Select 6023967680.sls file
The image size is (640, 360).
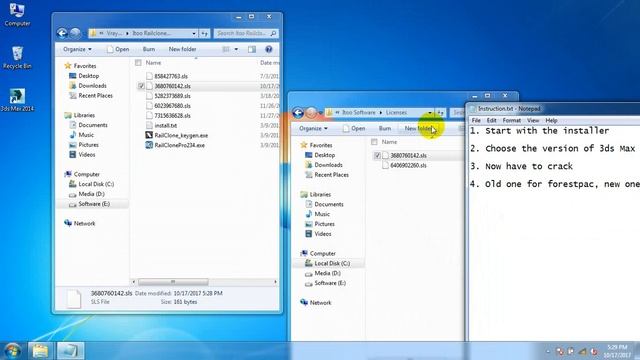click(x=168, y=106)
